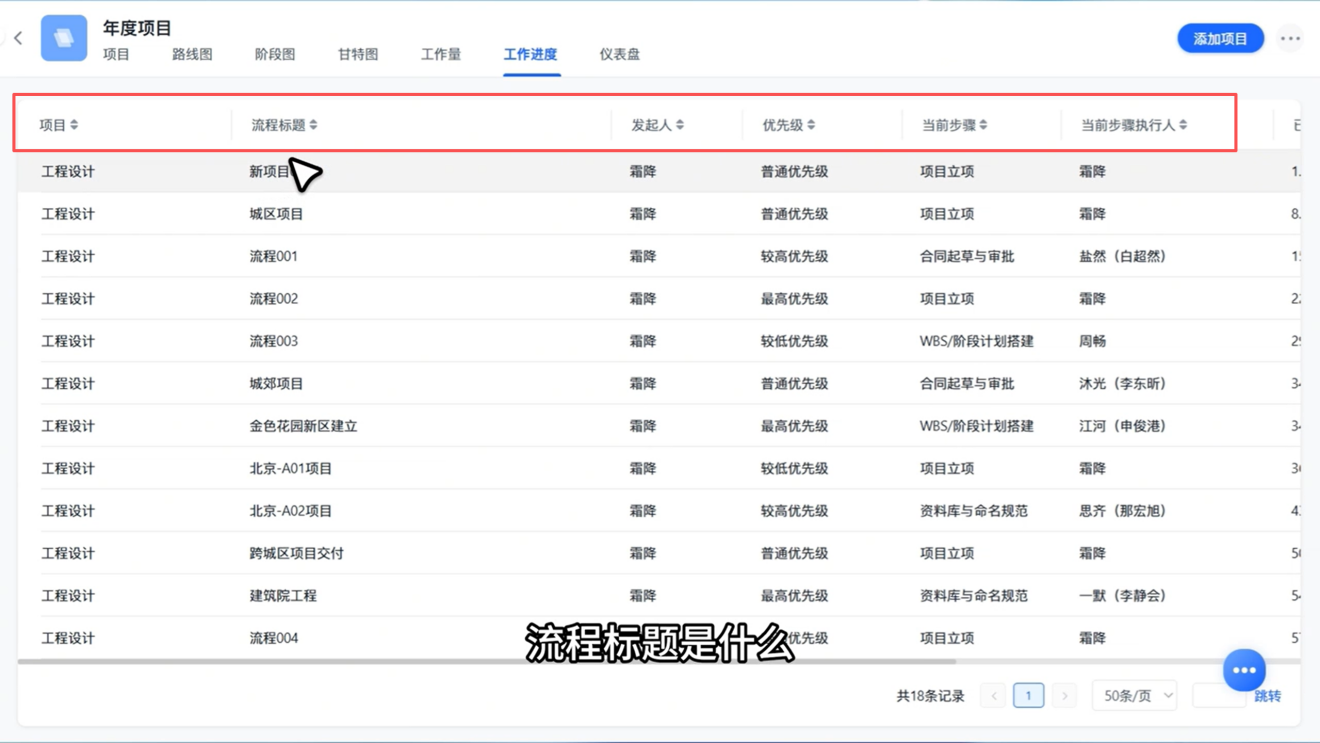This screenshot has width=1320, height=743.
Task: Switch to the 项目 tab
Action: [x=116, y=54]
